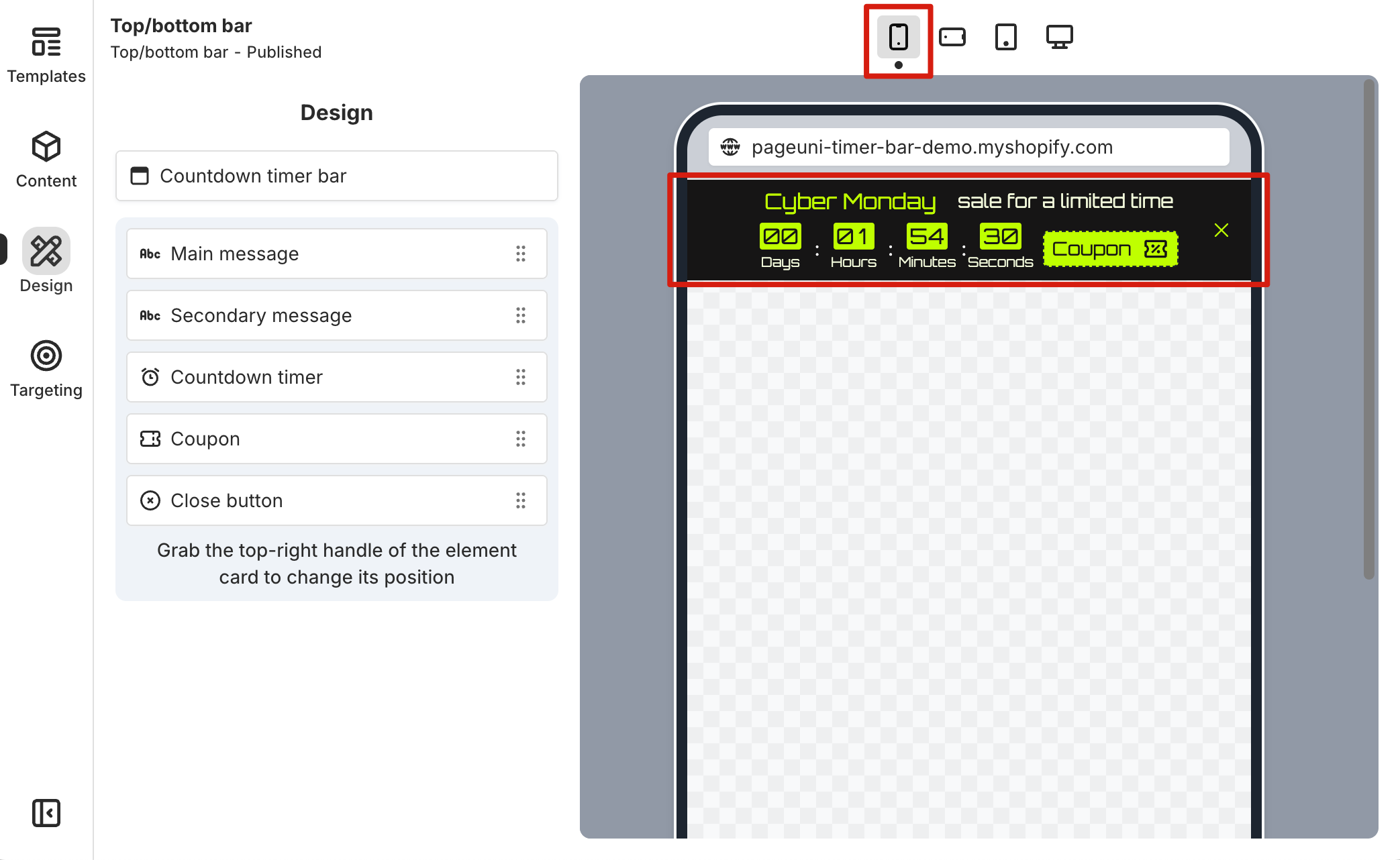1400x860 pixels.
Task: Close the preview timer bar with X
Action: click(1221, 230)
